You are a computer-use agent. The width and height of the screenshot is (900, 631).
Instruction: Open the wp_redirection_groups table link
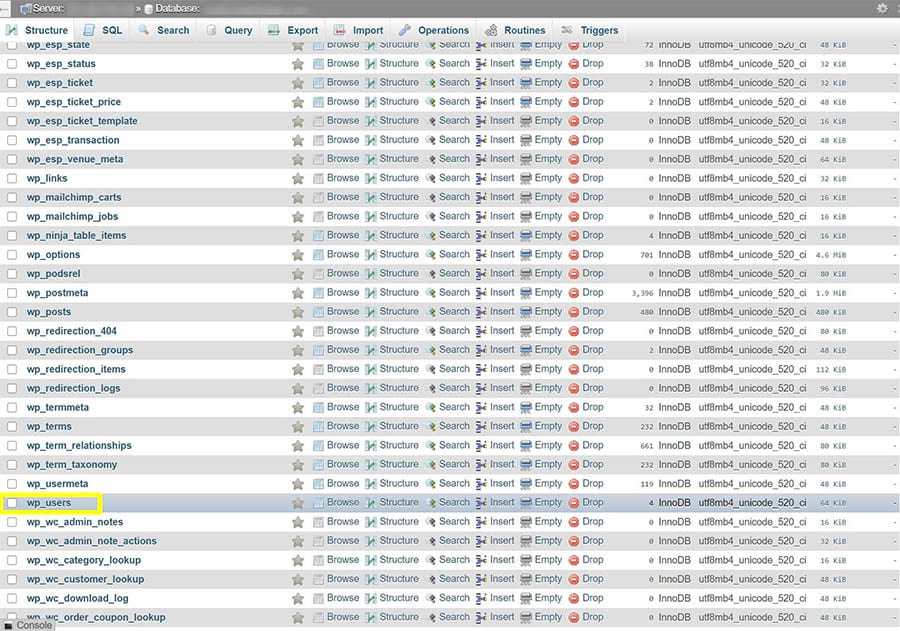[80, 350]
